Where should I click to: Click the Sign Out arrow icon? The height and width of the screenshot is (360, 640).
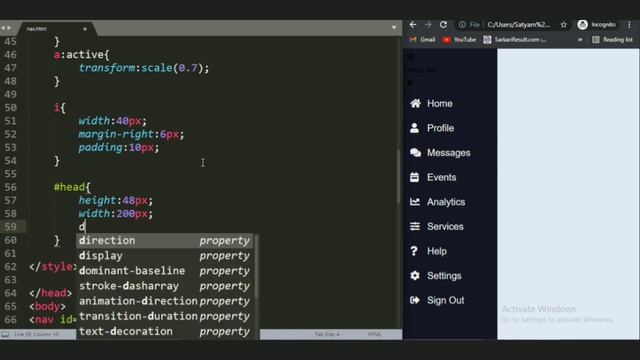(x=415, y=300)
